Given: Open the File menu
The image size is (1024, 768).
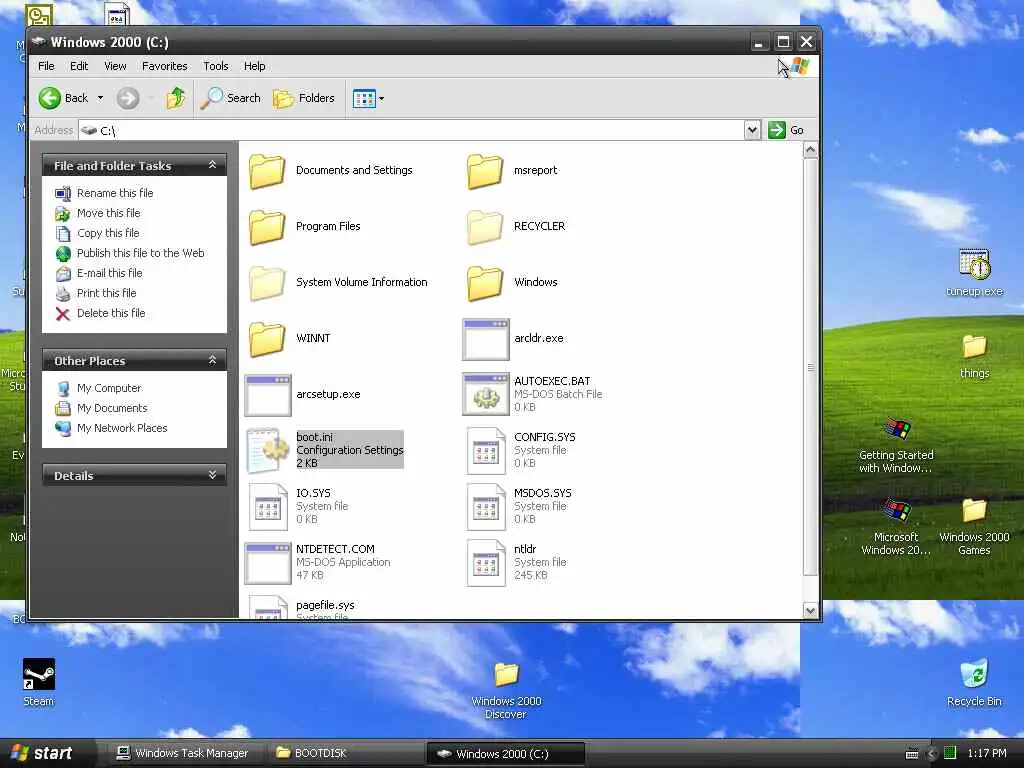Looking at the screenshot, I should pos(46,66).
